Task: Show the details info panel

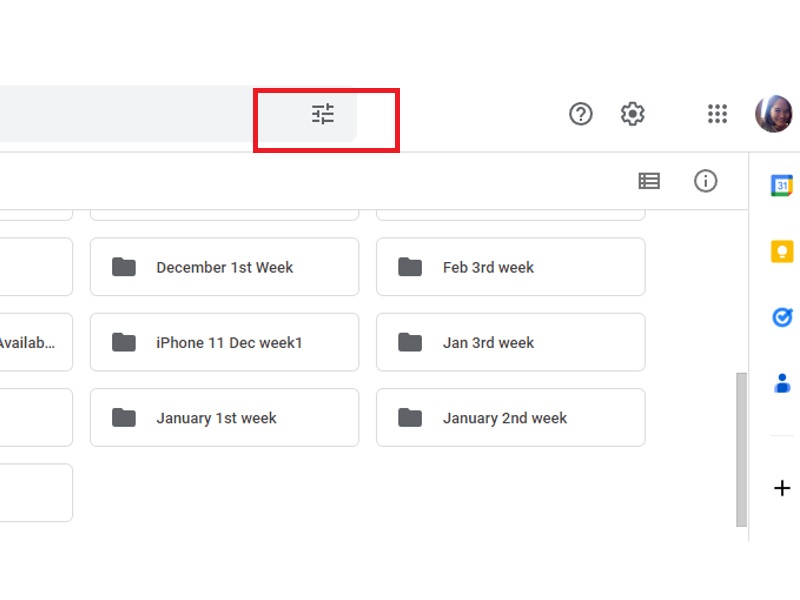Action: coord(706,181)
